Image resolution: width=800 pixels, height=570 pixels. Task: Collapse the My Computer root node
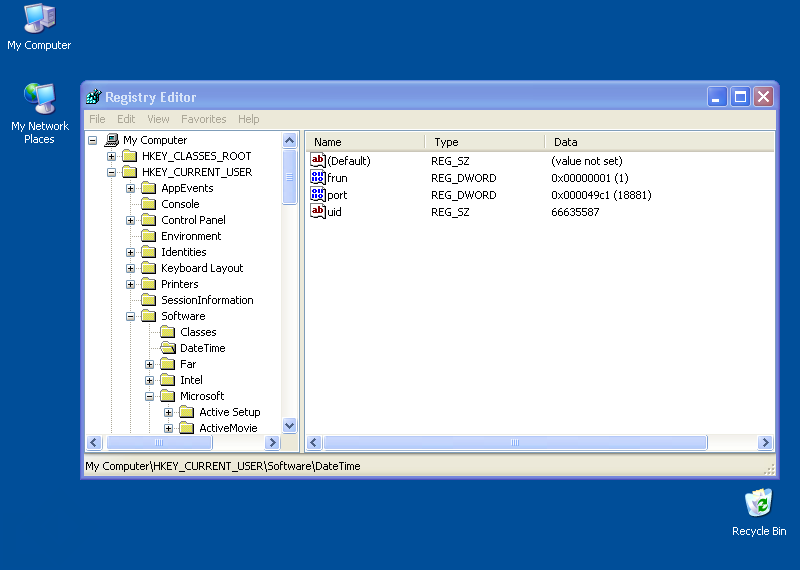[92, 140]
